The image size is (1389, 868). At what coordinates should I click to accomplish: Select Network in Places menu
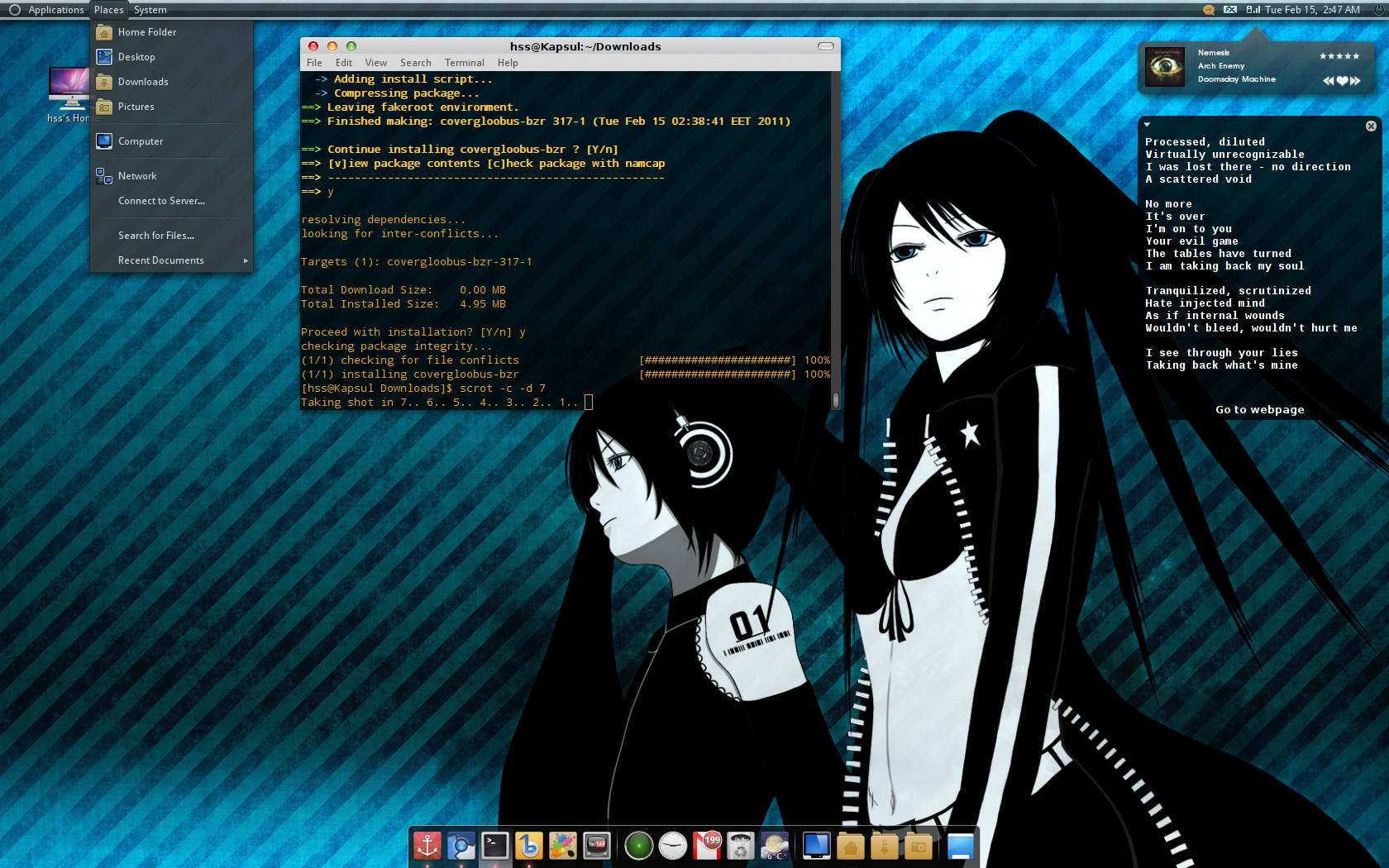click(x=171, y=176)
